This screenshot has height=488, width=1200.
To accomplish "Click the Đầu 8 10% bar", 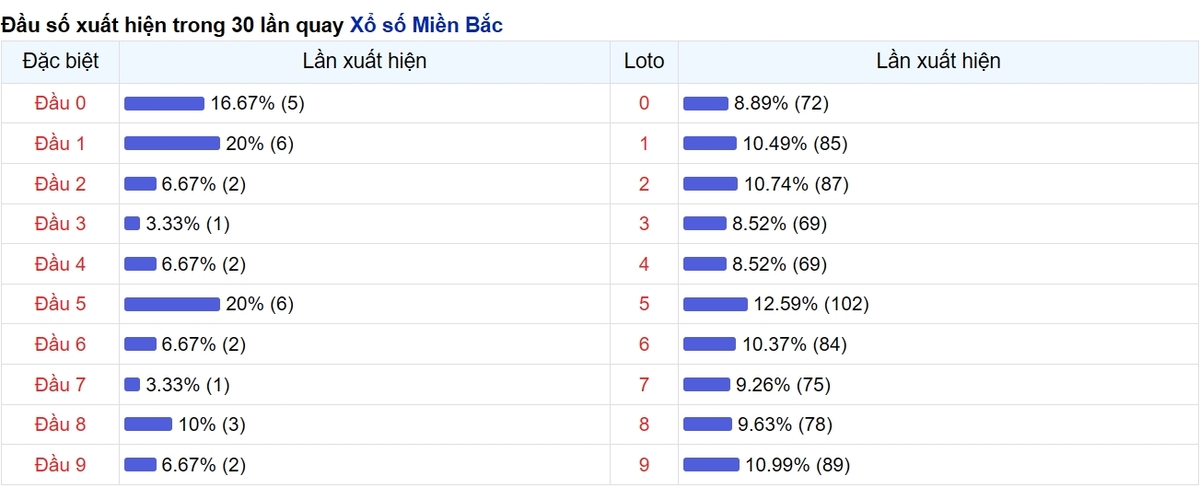I will (x=148, y=424).
